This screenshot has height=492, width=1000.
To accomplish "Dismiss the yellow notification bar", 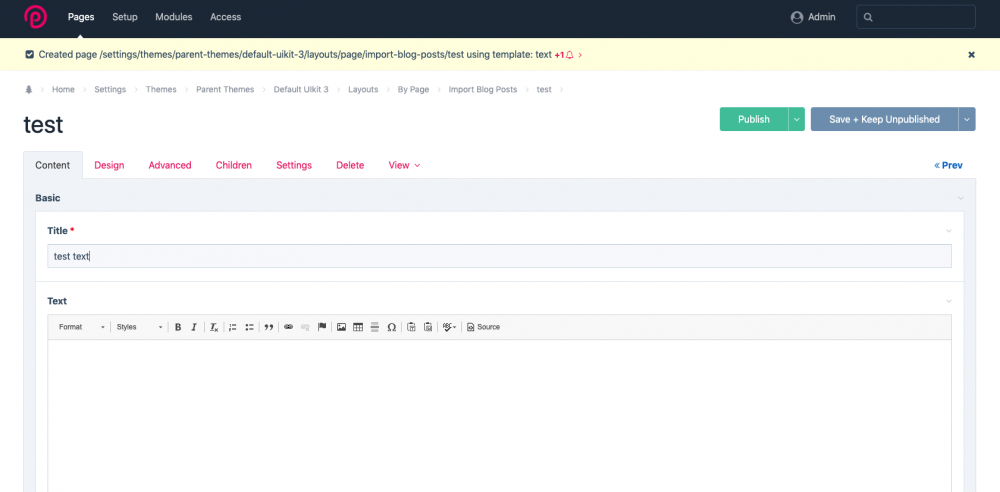I will (971, 55).
